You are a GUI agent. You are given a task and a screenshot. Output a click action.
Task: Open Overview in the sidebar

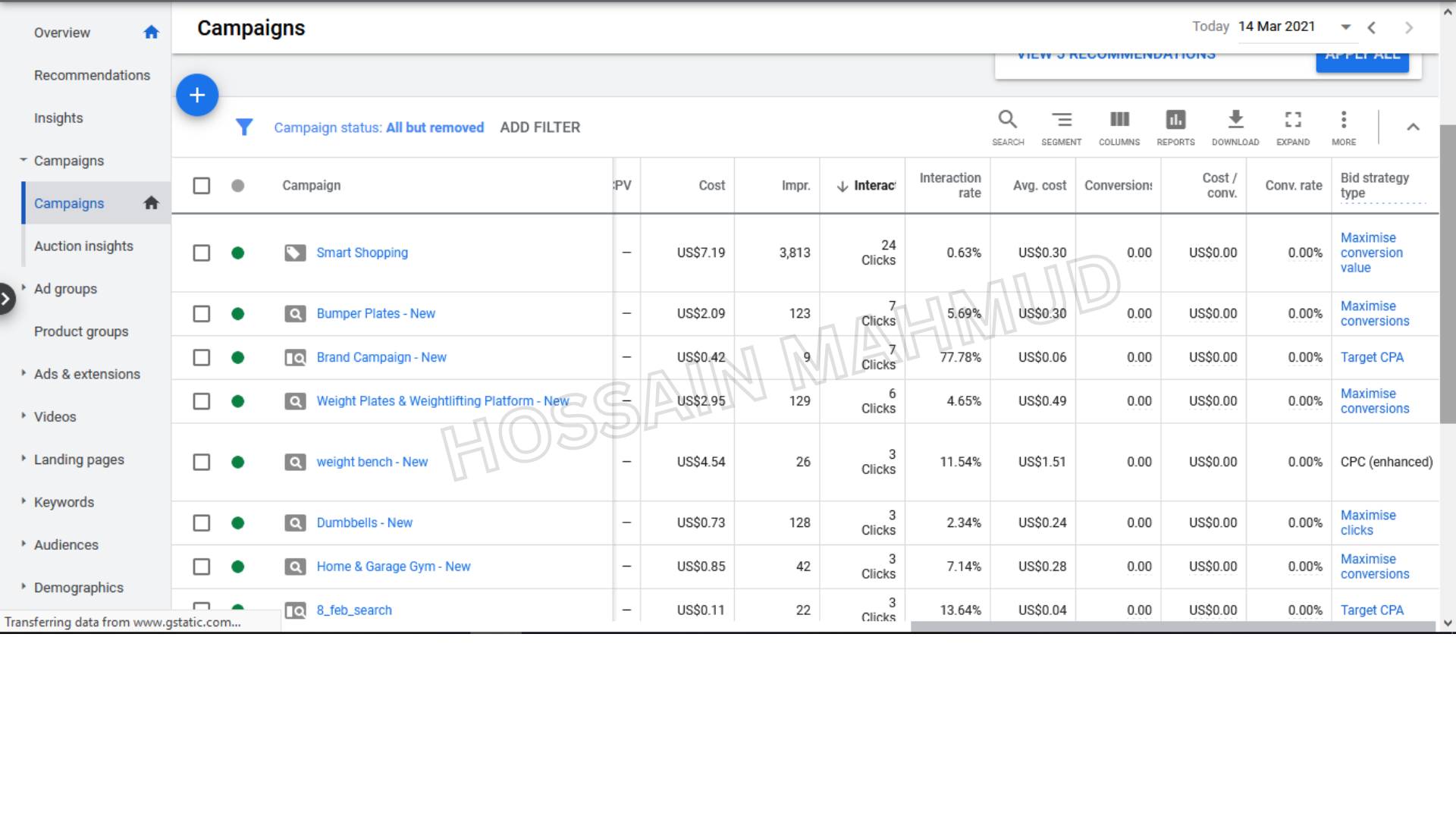62,33
